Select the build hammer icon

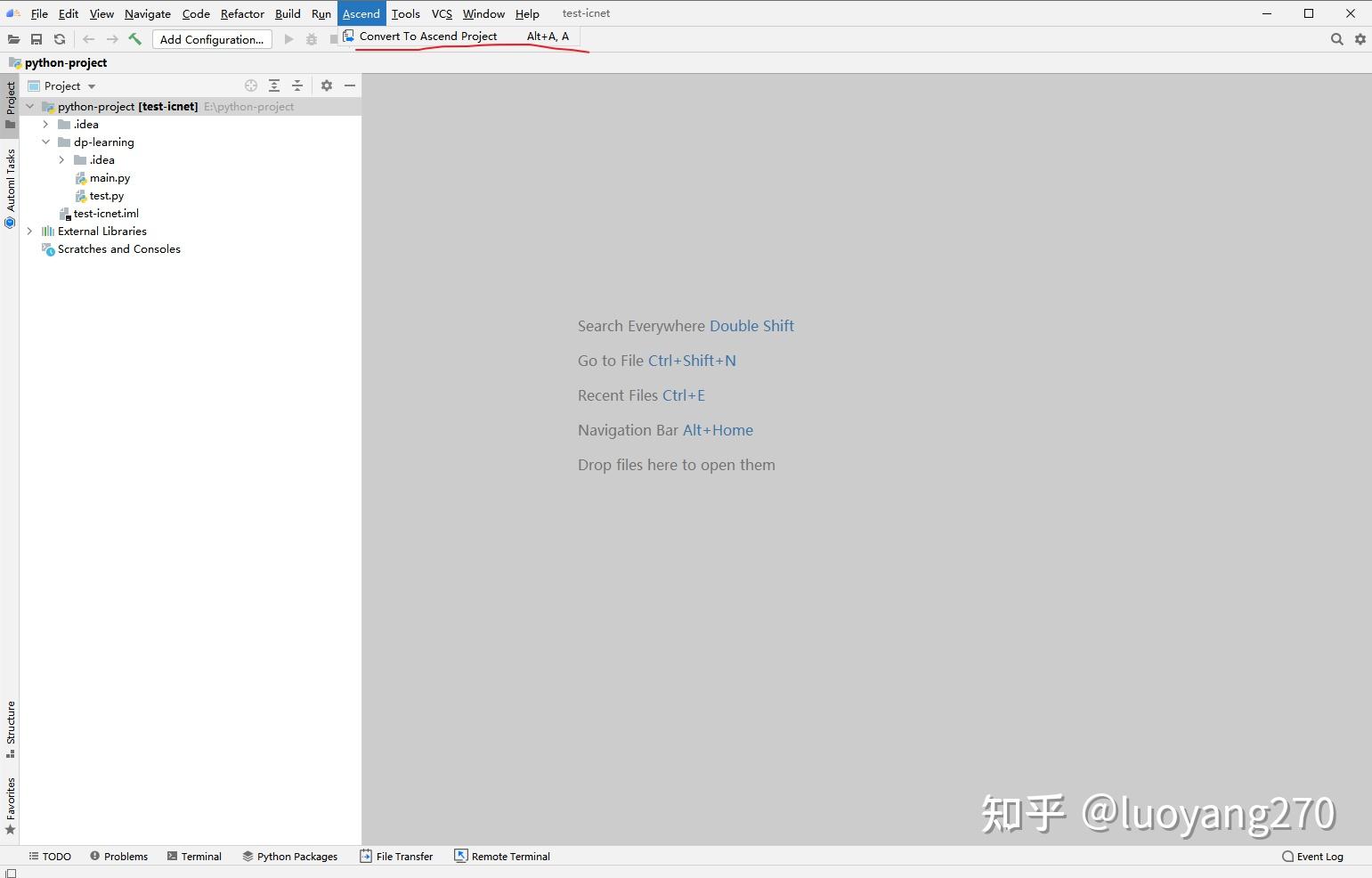tap(135, 38)
